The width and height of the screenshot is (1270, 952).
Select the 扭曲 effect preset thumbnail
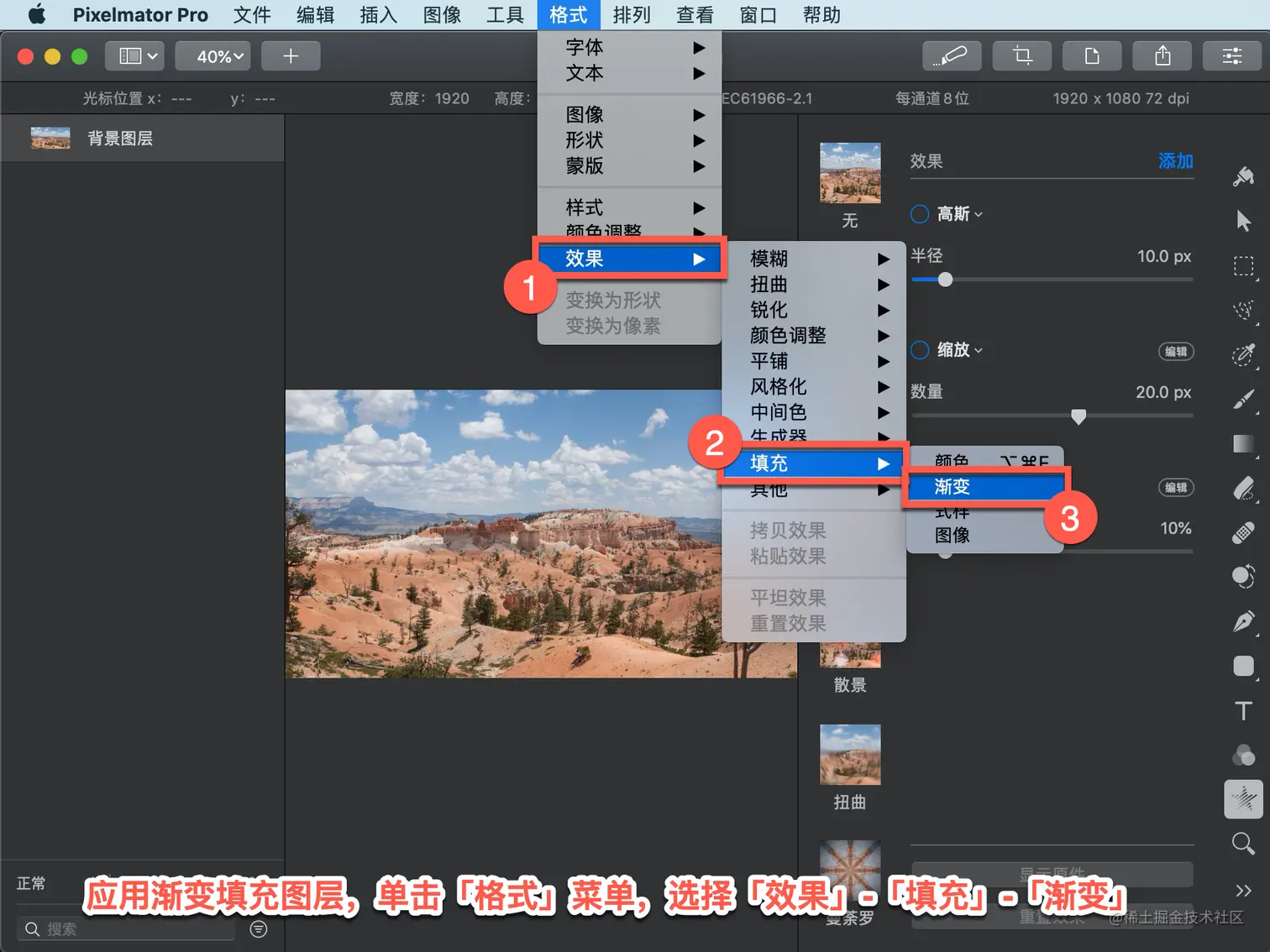pyautogui.click(x=850, y=755)
